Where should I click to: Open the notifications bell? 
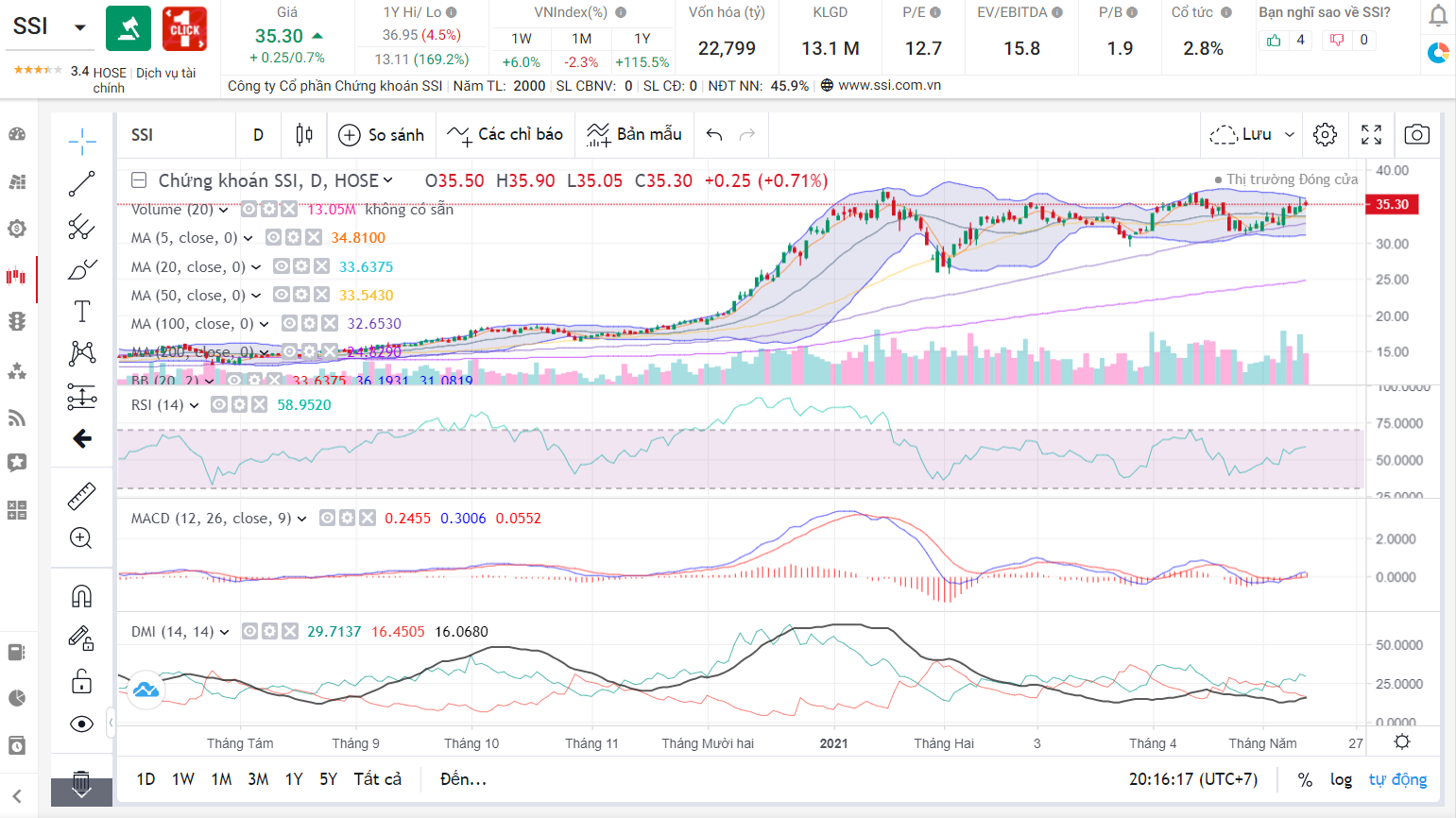coord(1438,15)
